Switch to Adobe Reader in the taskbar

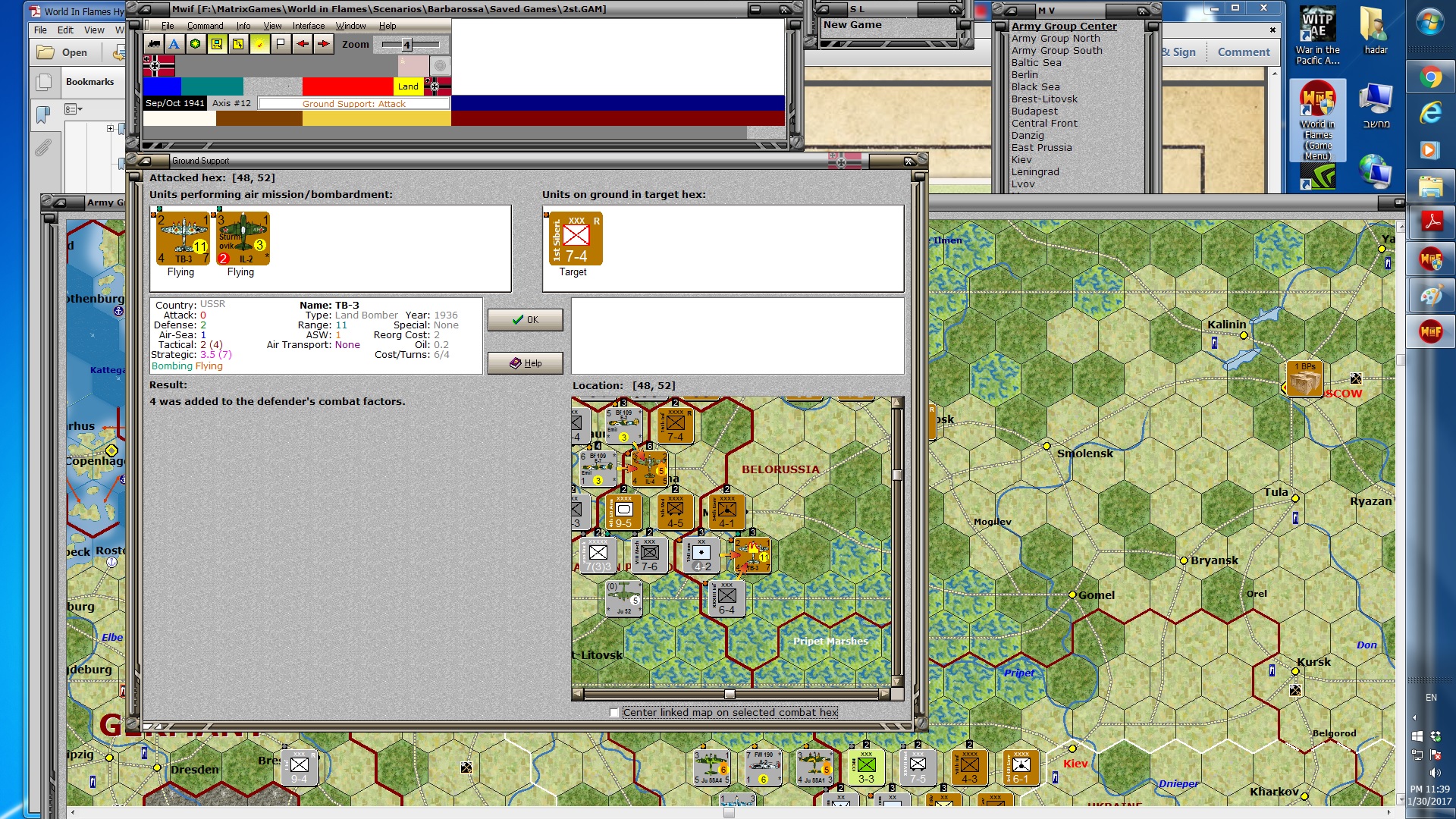click(1431, 222)
